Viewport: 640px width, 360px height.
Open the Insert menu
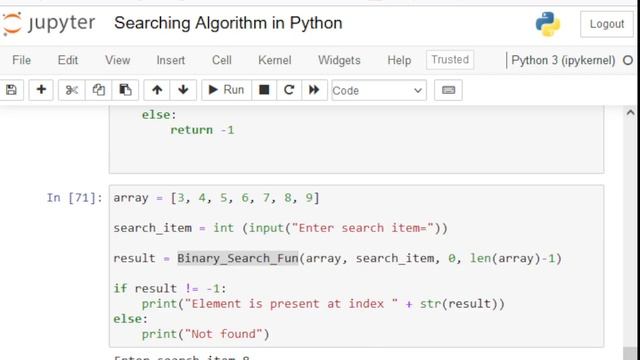coord(171,60)
